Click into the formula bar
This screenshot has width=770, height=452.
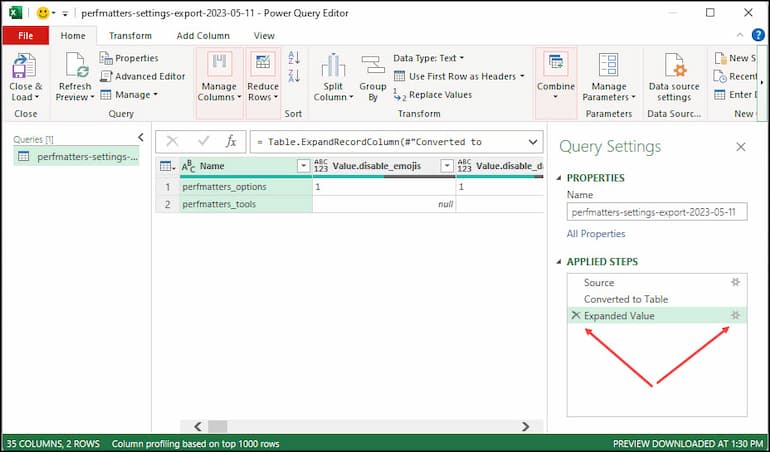(x=388, y=142)
